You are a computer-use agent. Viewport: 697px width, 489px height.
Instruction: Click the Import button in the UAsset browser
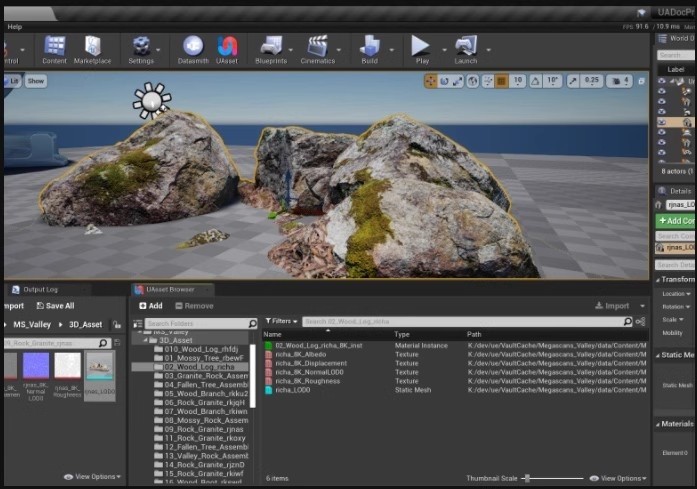coord(612,306)
